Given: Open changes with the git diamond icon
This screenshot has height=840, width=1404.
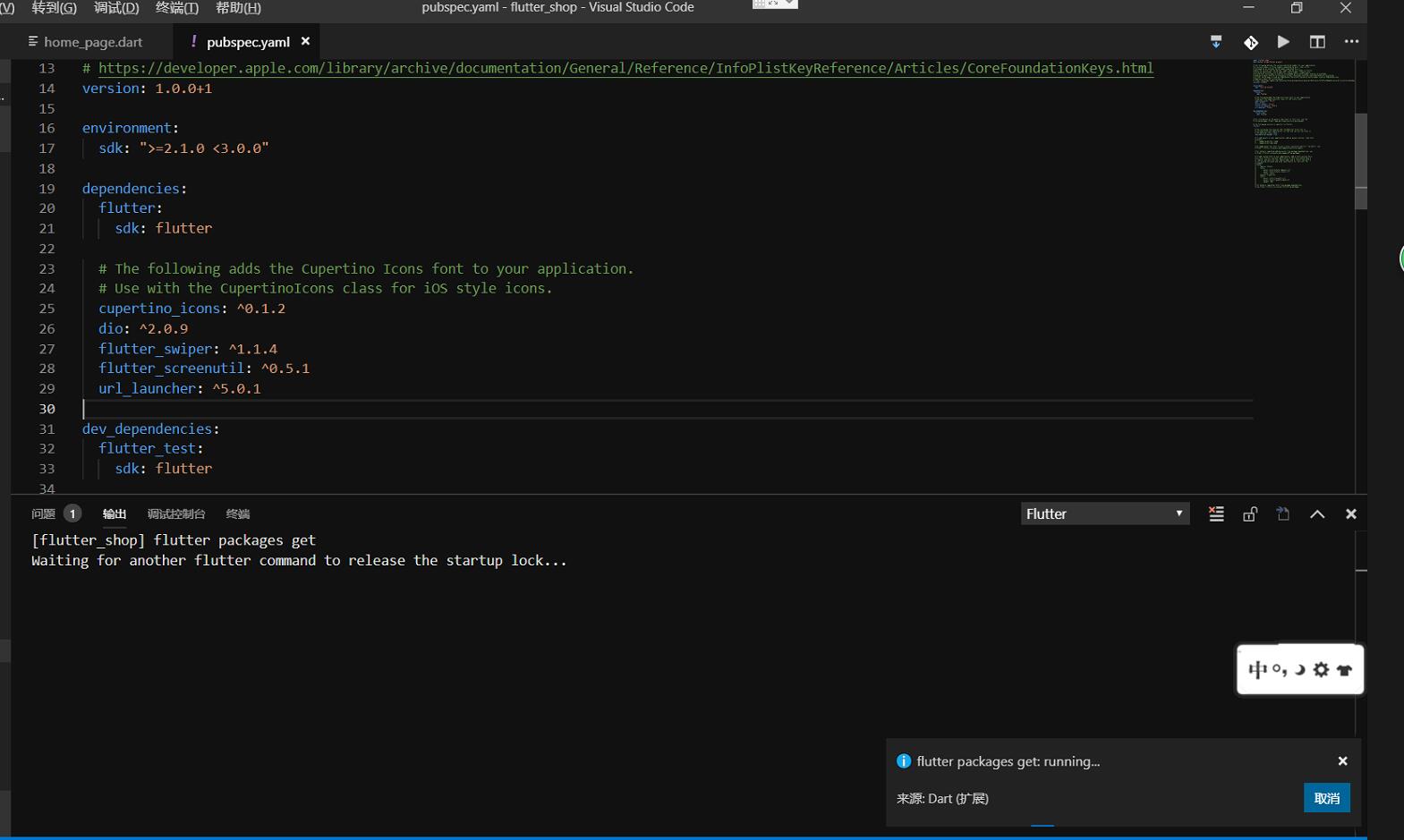Looking at the screenshot, I should pyautogui.click(x=1250, y=42).
